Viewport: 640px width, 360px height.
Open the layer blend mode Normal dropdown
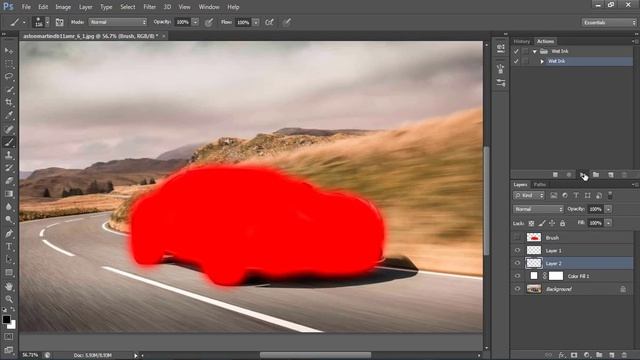tap(538, 209)
